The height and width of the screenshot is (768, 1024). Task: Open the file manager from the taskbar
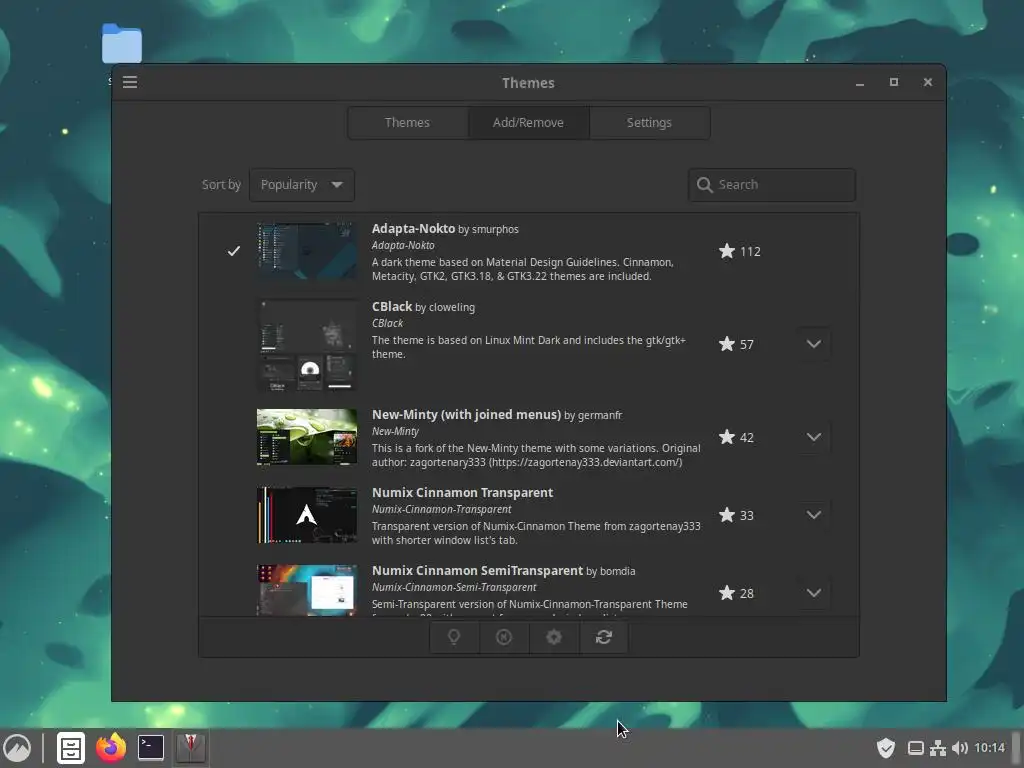pyautogui.click(x=71, y=748)
